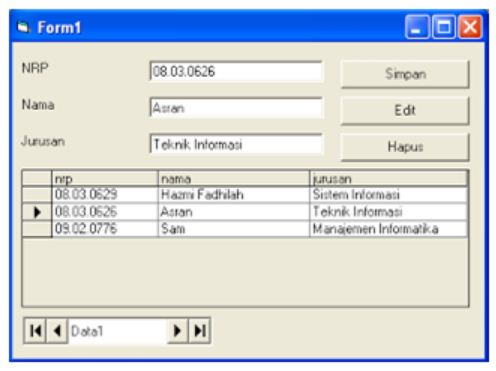This screenshot has height=371, width=496.
Task: Focus the Nama text box
Action: coord(236,108)
